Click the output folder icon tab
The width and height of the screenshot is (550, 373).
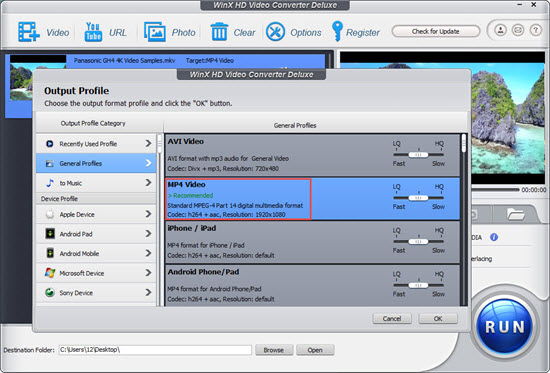click(x=515, y=214)
